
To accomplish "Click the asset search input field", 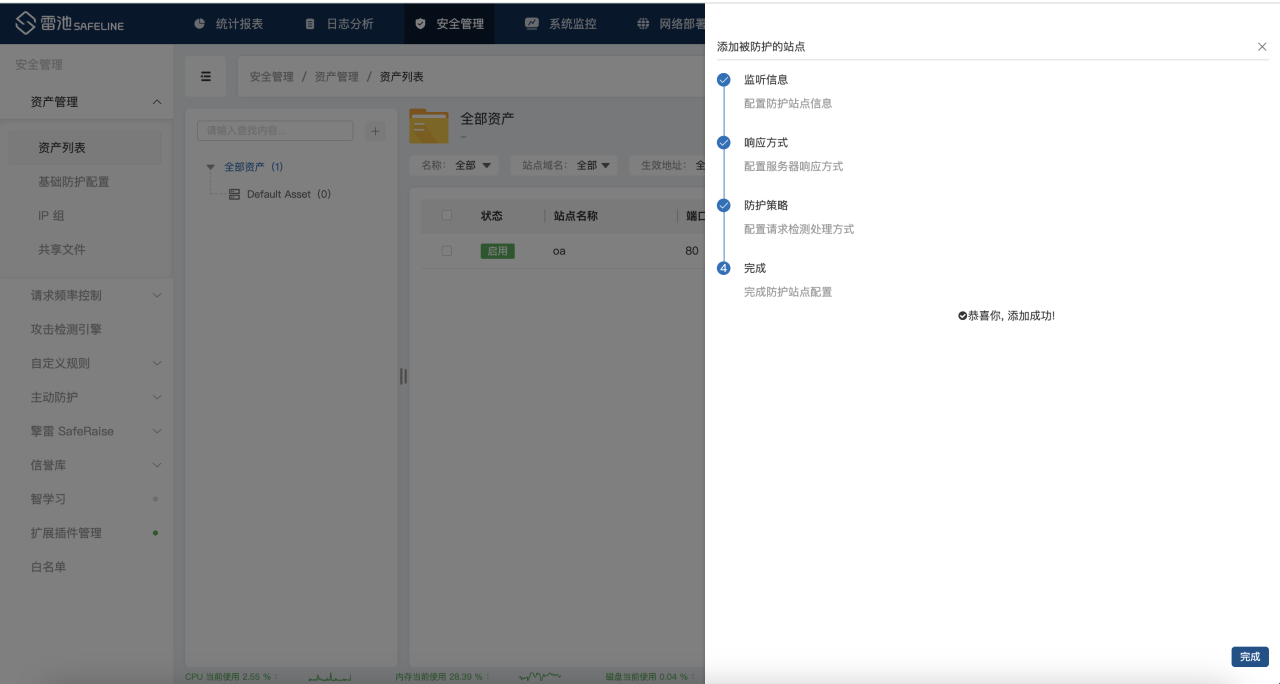I will (275, 131).
